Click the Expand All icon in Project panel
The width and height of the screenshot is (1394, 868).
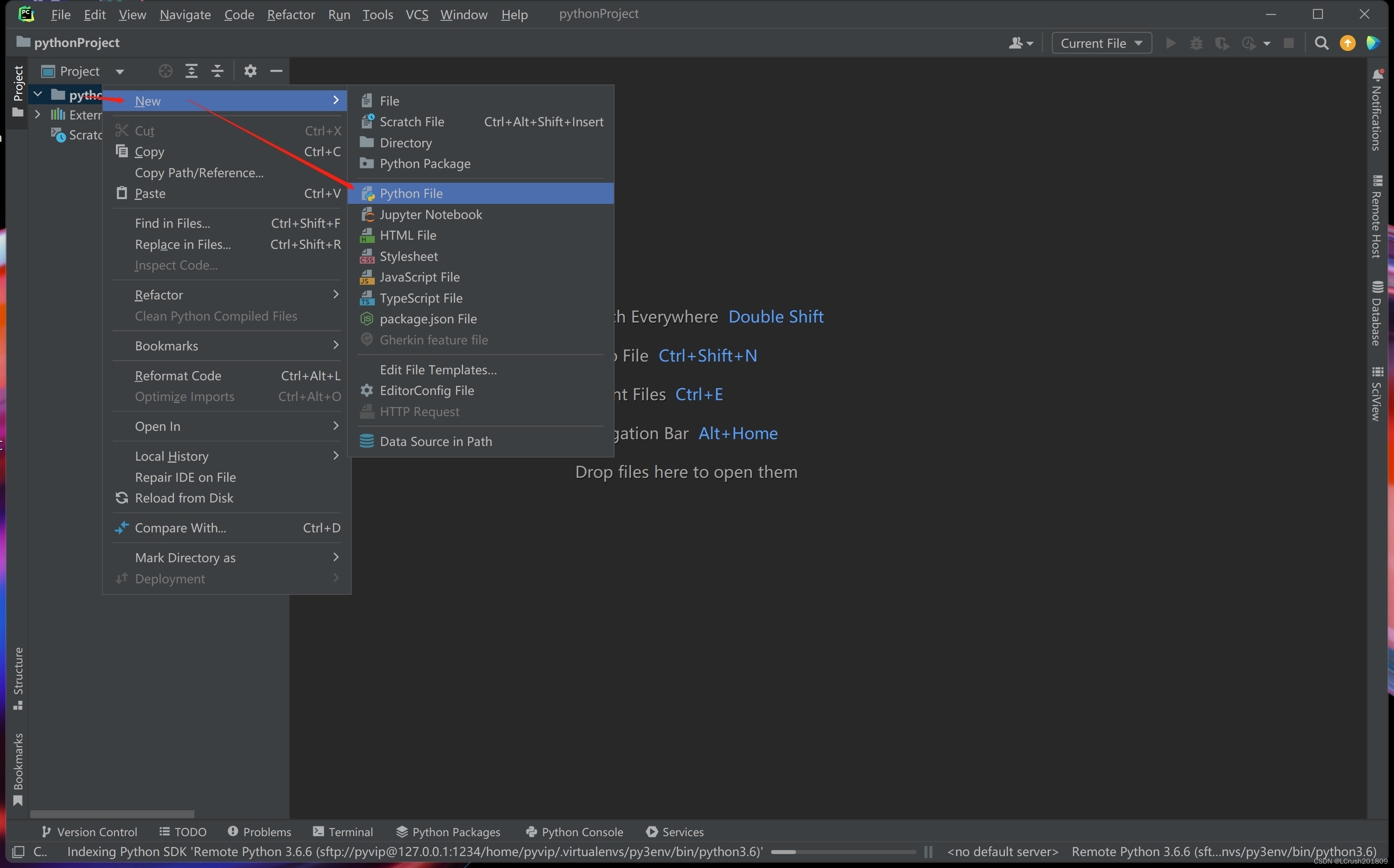pos(191,71)
